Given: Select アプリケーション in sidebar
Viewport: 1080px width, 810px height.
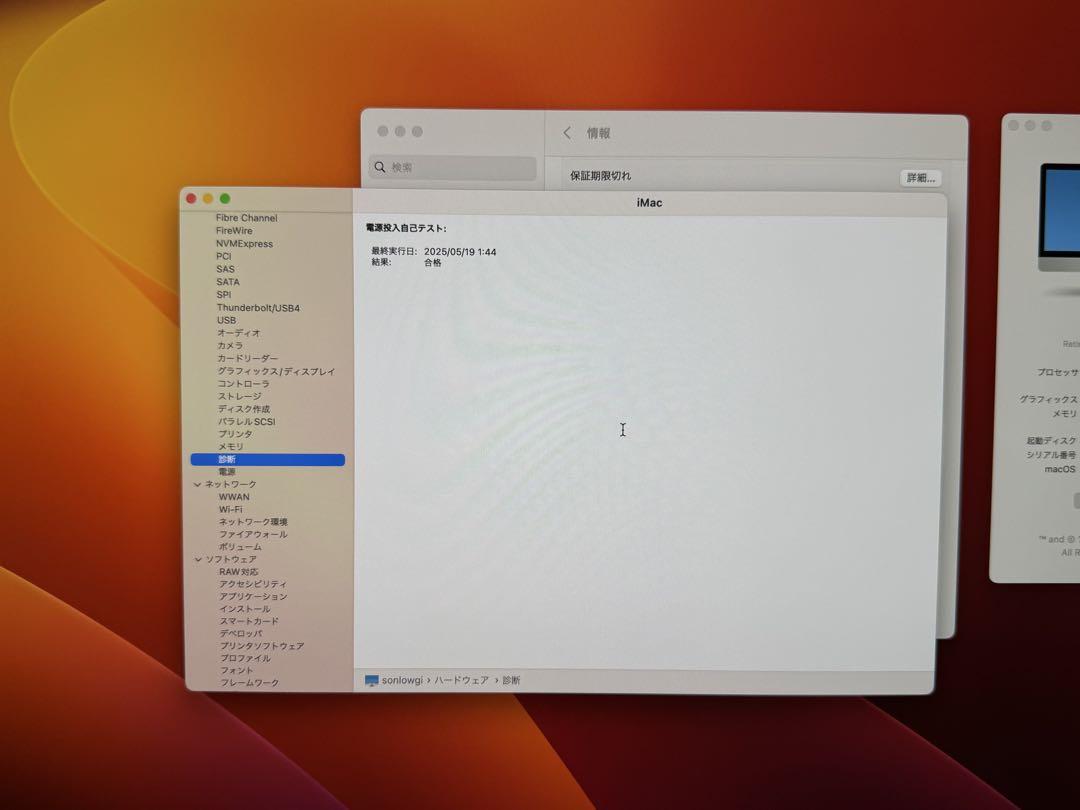Looking at the screenshot, I should tap(253, 596).
